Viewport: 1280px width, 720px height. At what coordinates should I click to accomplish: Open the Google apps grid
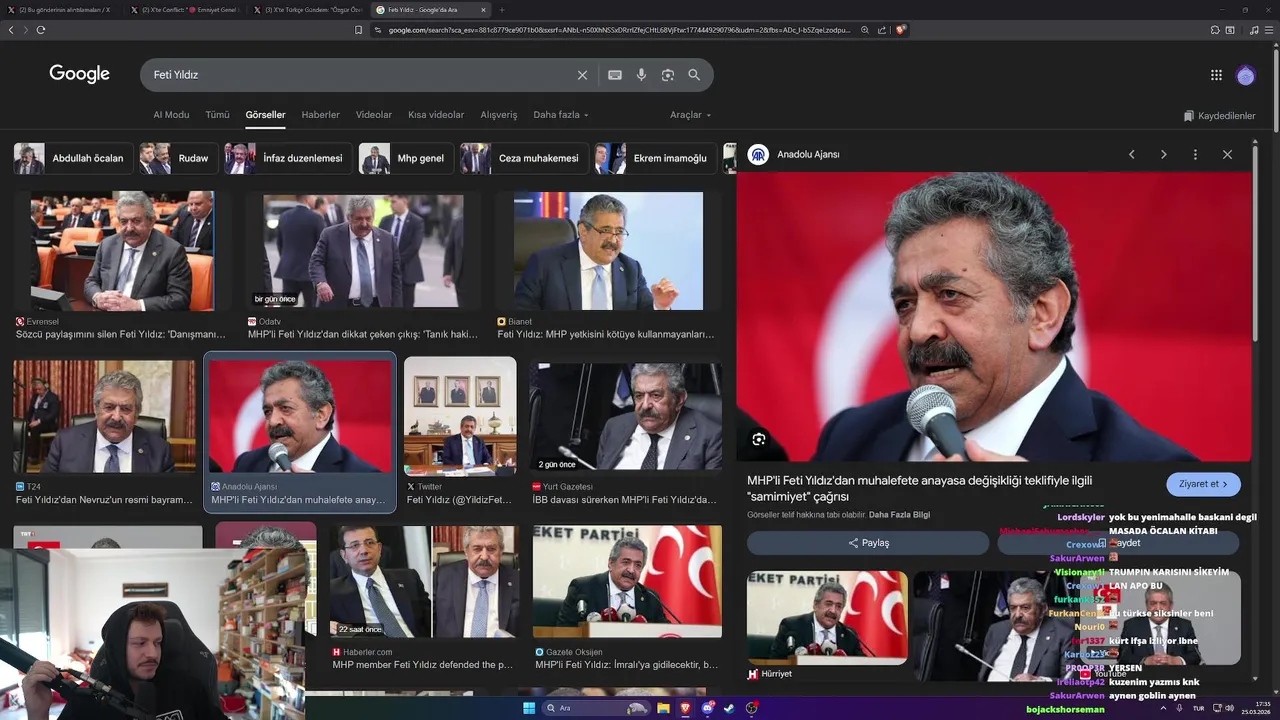point(1216,75)
